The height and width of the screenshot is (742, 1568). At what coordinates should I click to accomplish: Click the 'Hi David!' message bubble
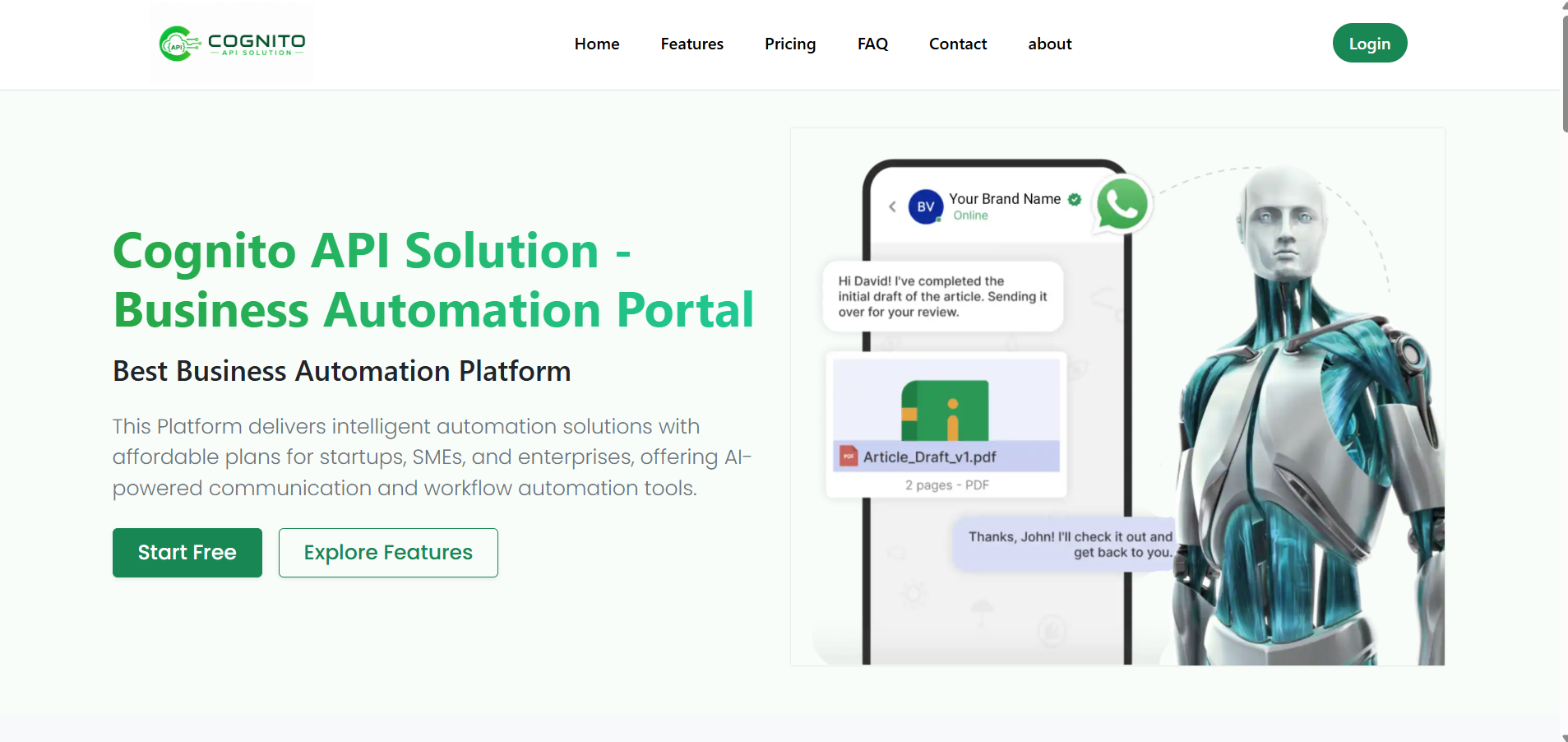pyautogui.click(x=943, y=296)
